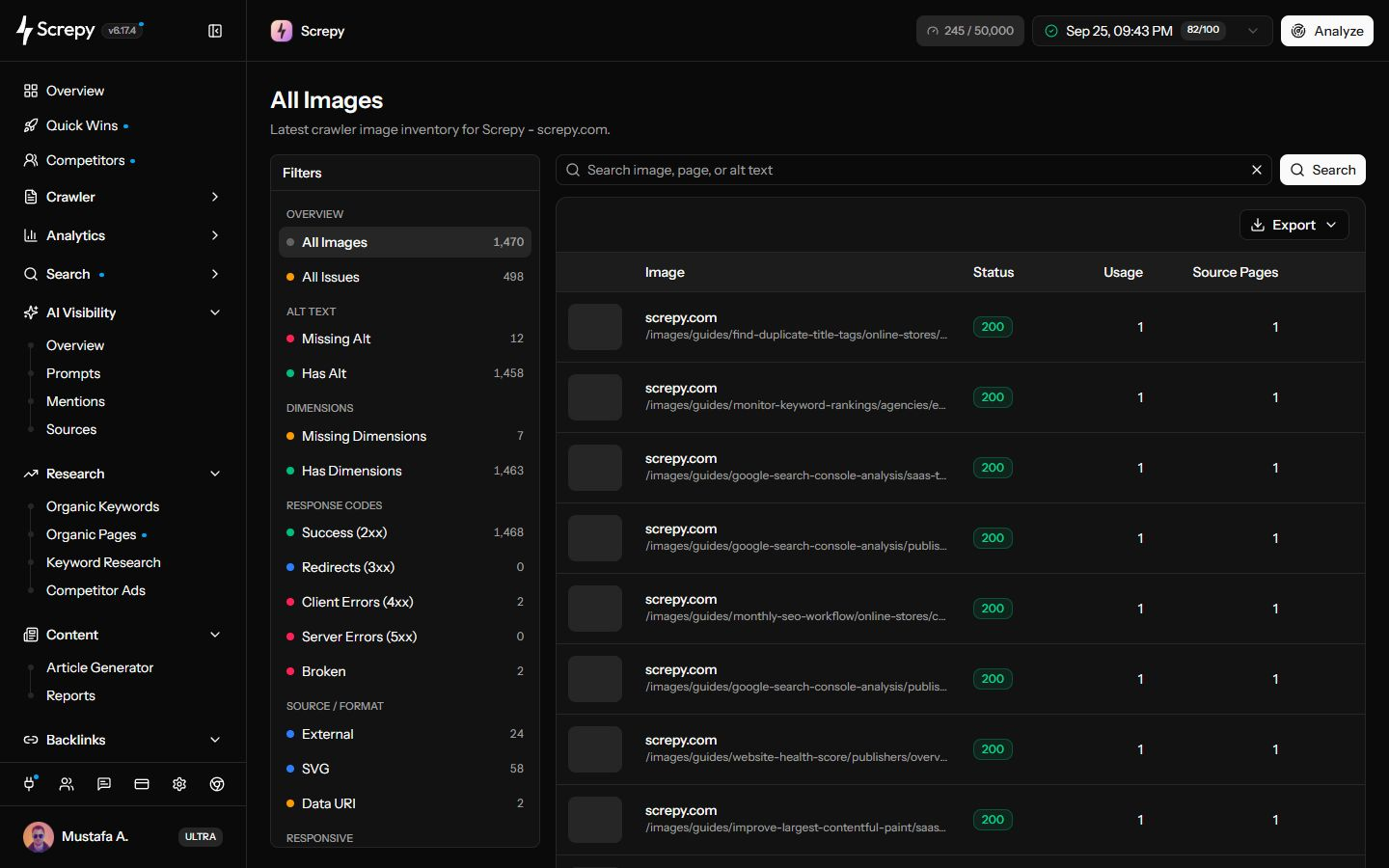The image size is (1389, 868).
Task: Open Keyword Research page
Action: click(103, 562)
